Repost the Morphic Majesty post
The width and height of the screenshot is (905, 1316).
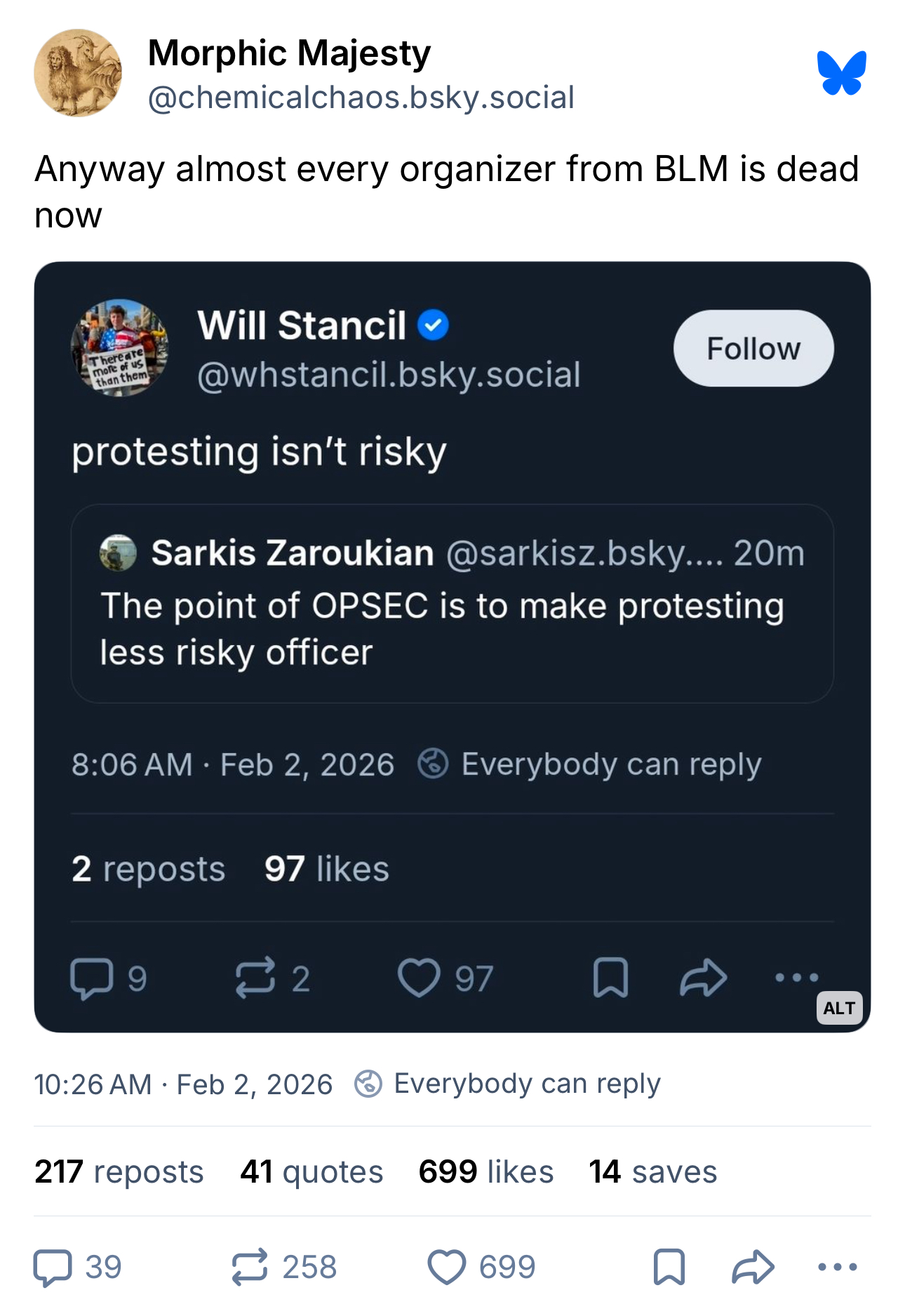(250, 1268)
